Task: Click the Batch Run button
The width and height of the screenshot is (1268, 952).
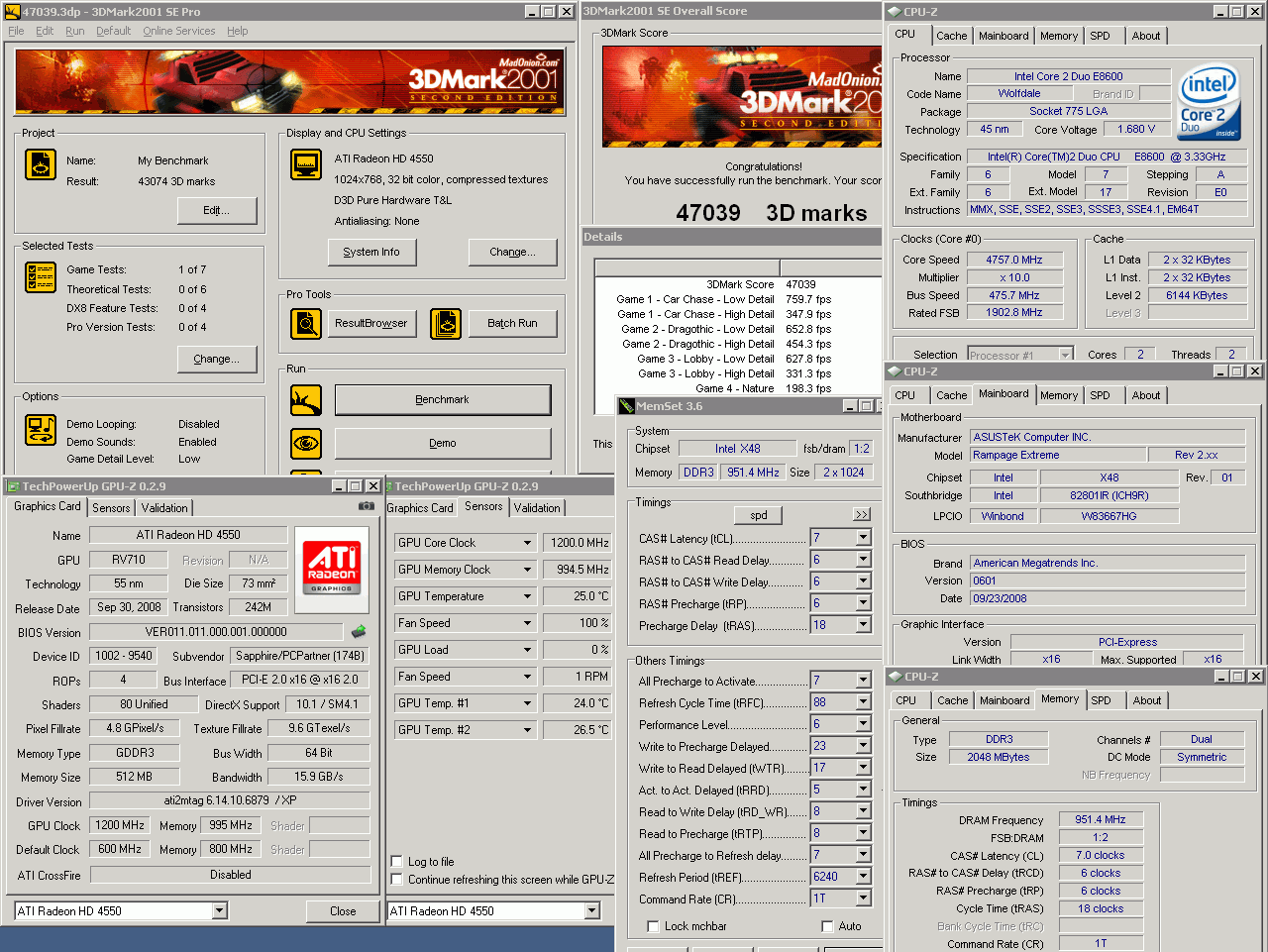Action: click(512, 323)
